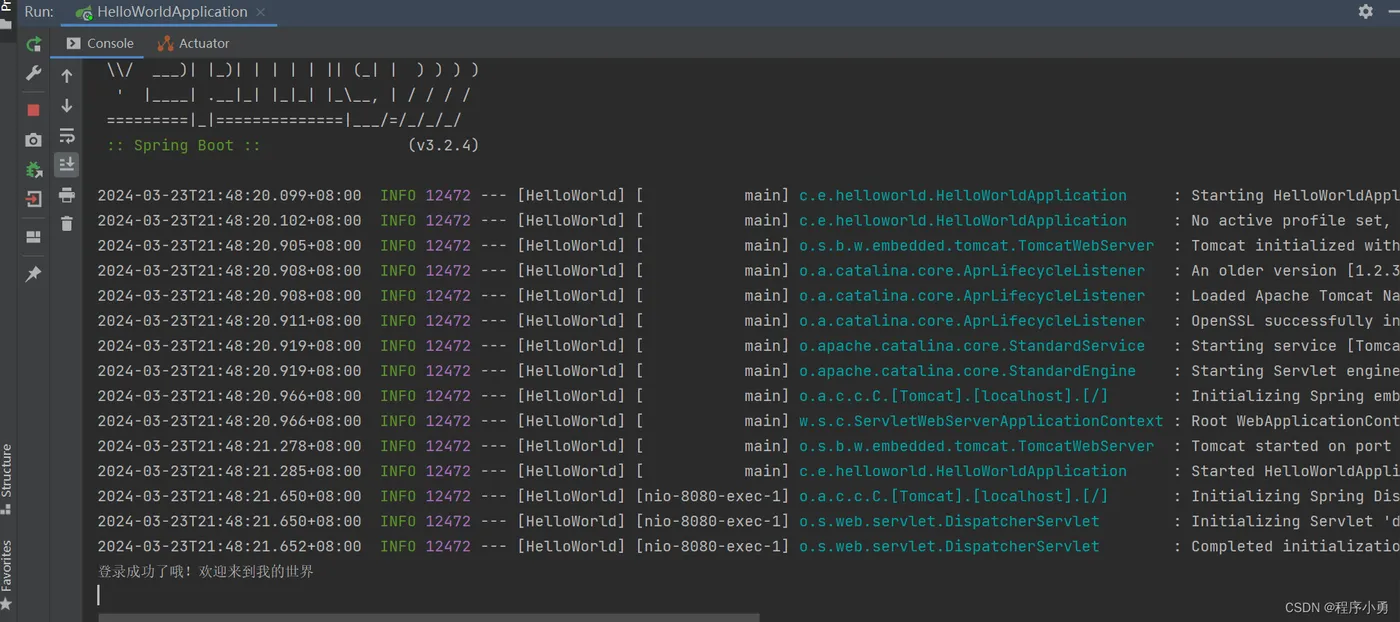Click 'Starting Servlet engine' message
This screenshot has height=622, width=1400.
coord(1294,371)
